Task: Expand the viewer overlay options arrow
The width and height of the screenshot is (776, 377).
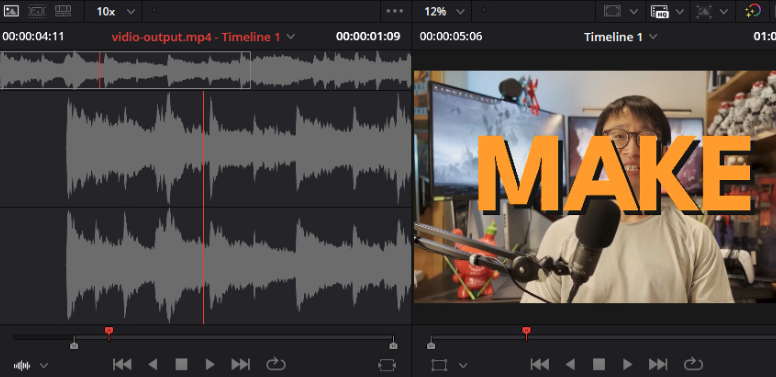Action: click(724, 11)
